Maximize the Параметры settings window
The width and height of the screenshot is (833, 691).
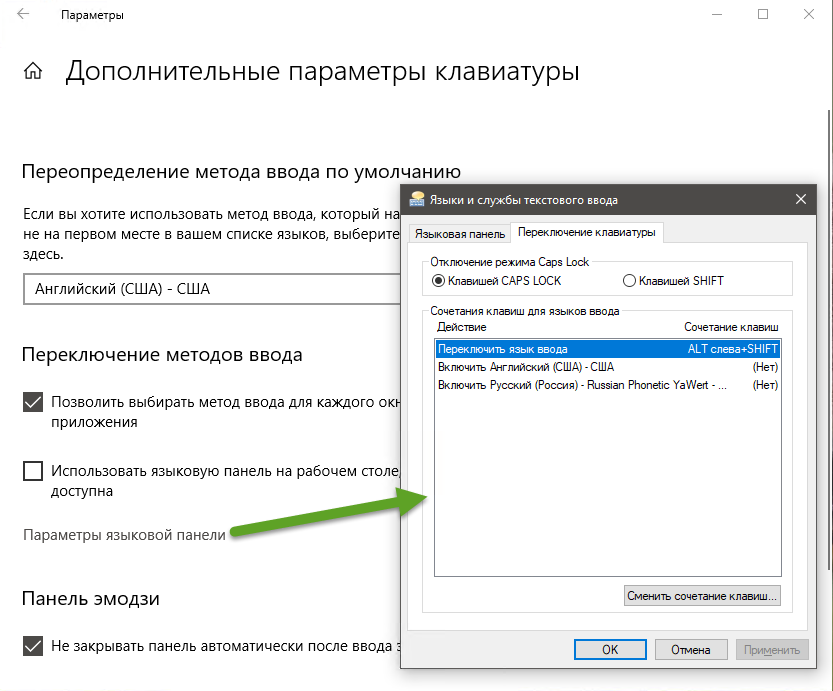[763, 15]
